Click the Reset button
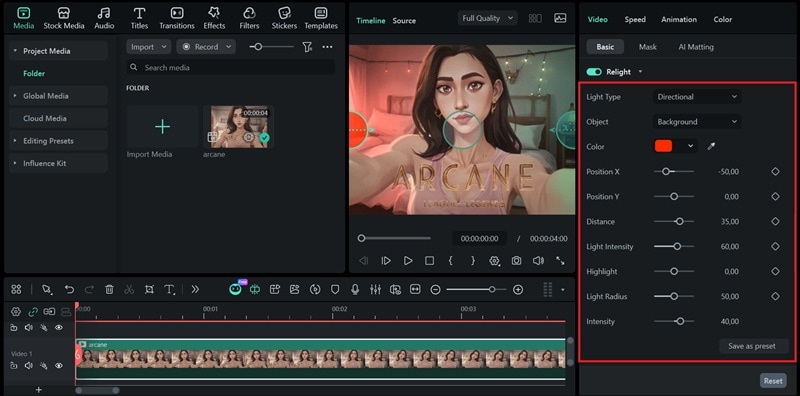 [773, 381]
